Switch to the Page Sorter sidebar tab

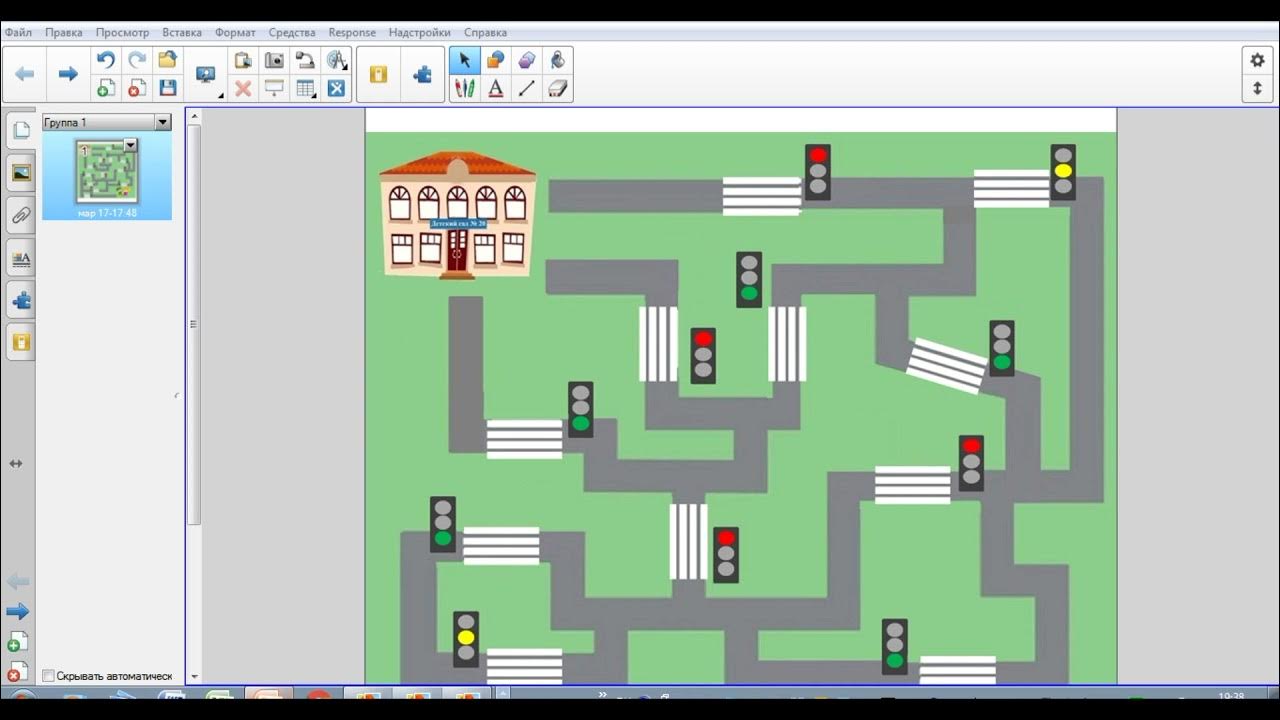tap(21, 130)
